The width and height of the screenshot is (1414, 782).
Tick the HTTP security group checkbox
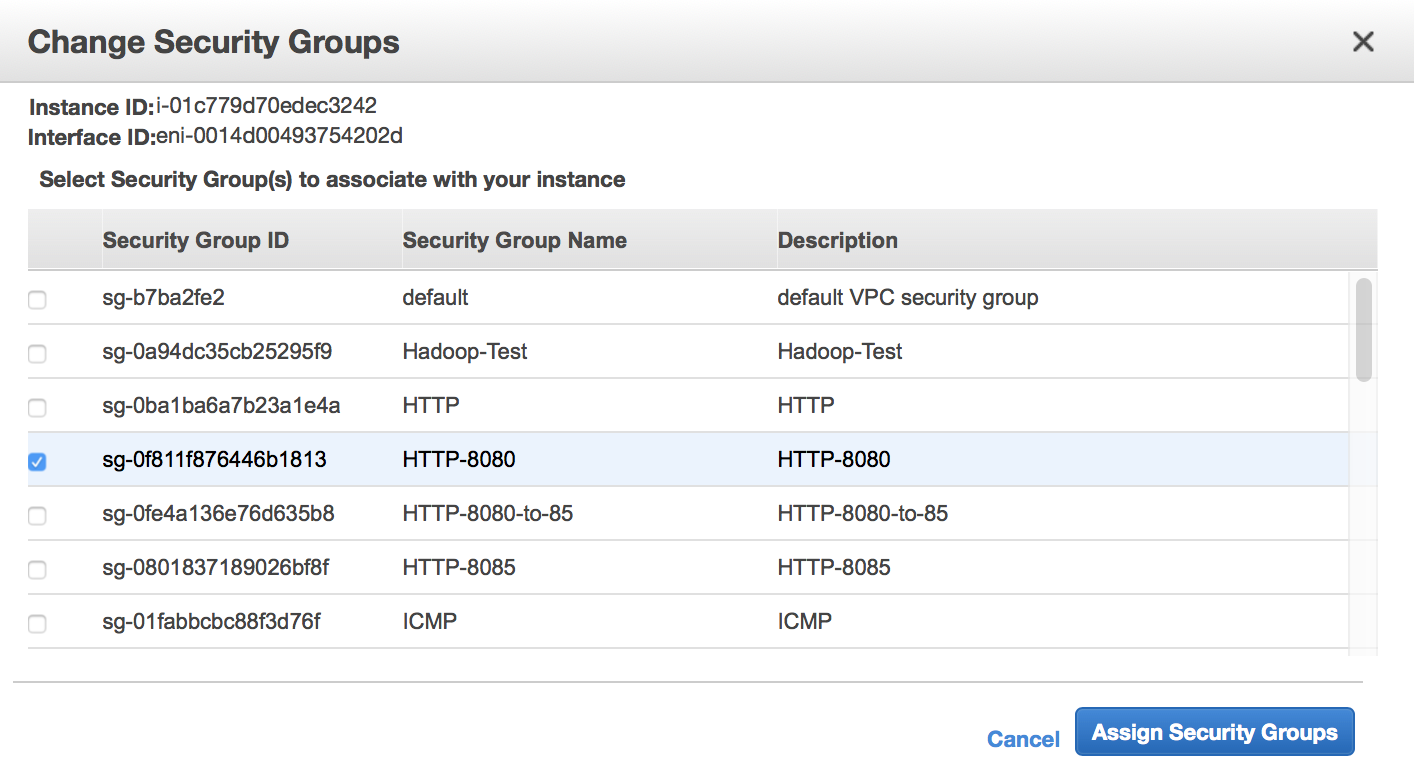[37, 408]
